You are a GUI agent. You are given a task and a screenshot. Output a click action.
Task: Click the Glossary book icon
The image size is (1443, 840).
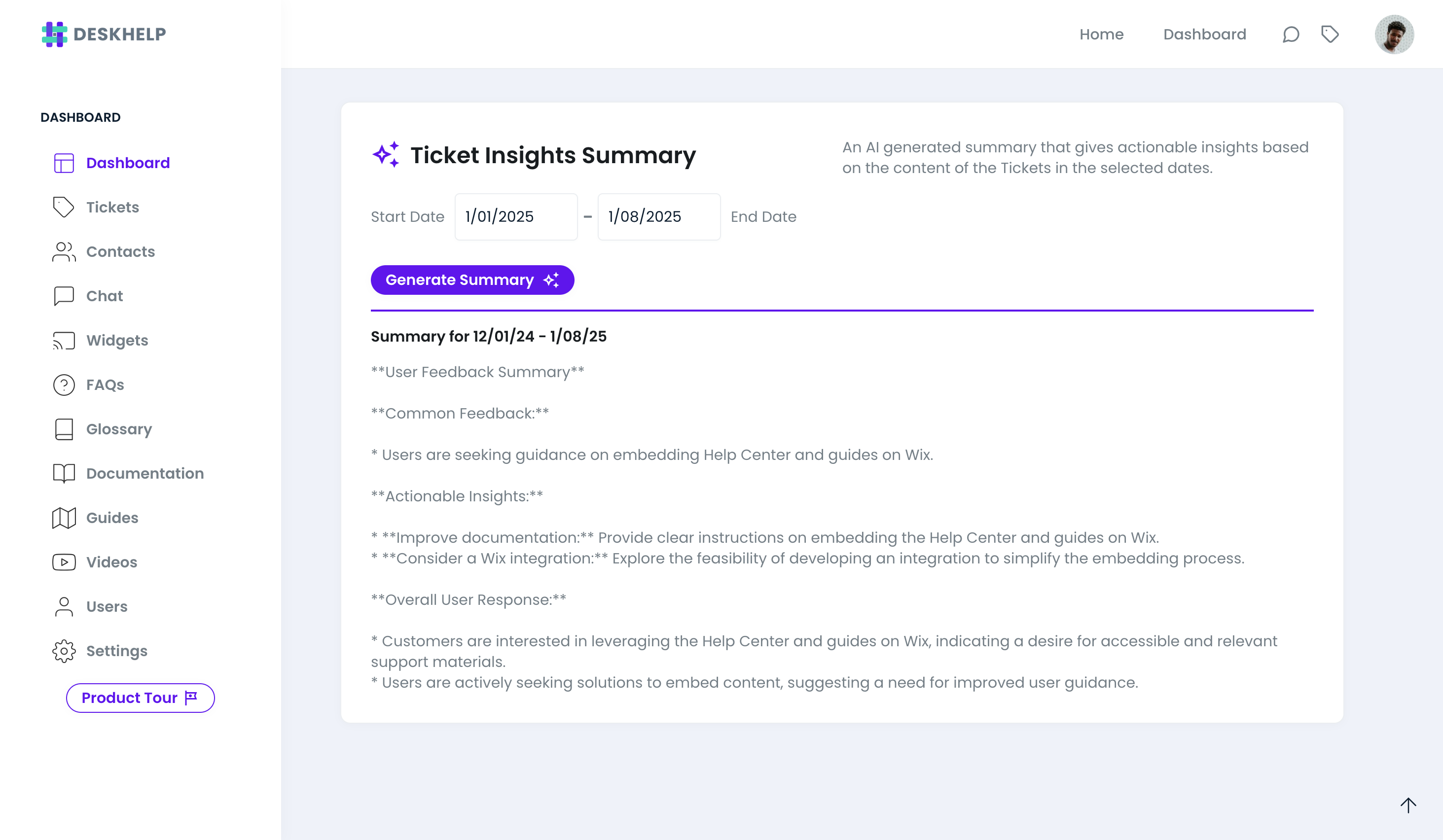pos(64,429)
